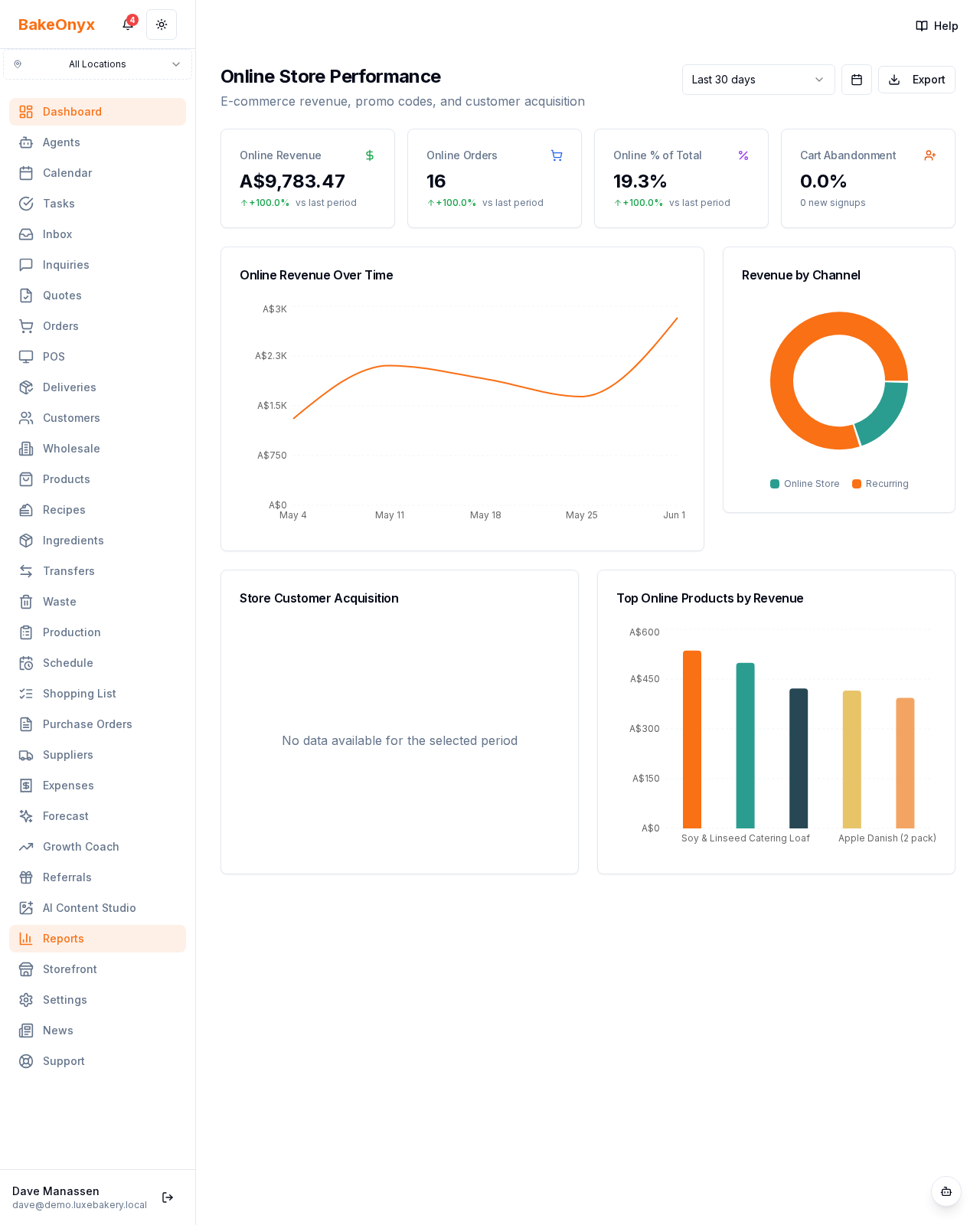Click the Purchase Orders file icon

click(x=26, y=724)
